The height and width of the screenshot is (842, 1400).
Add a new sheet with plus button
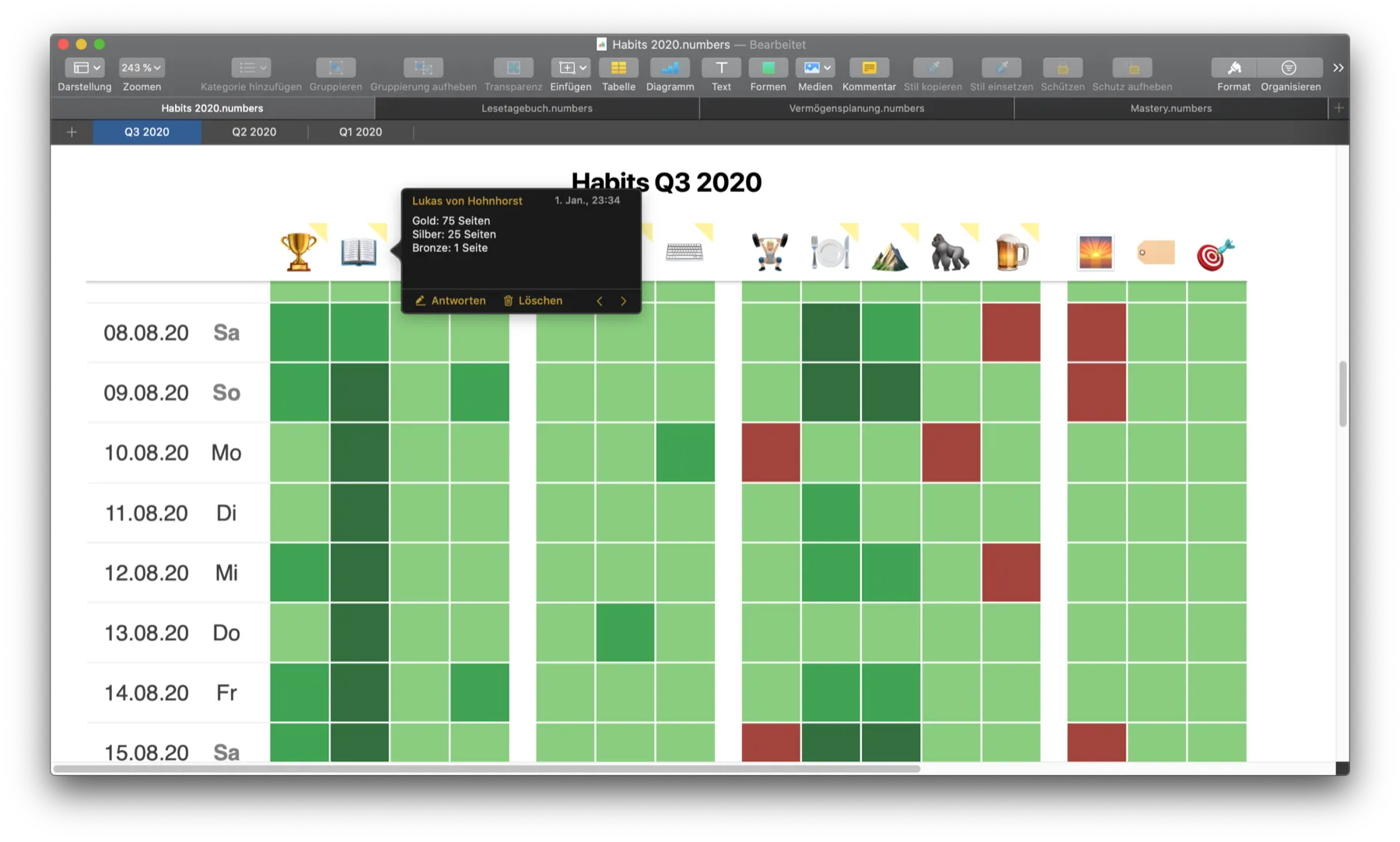pos(72,131)
